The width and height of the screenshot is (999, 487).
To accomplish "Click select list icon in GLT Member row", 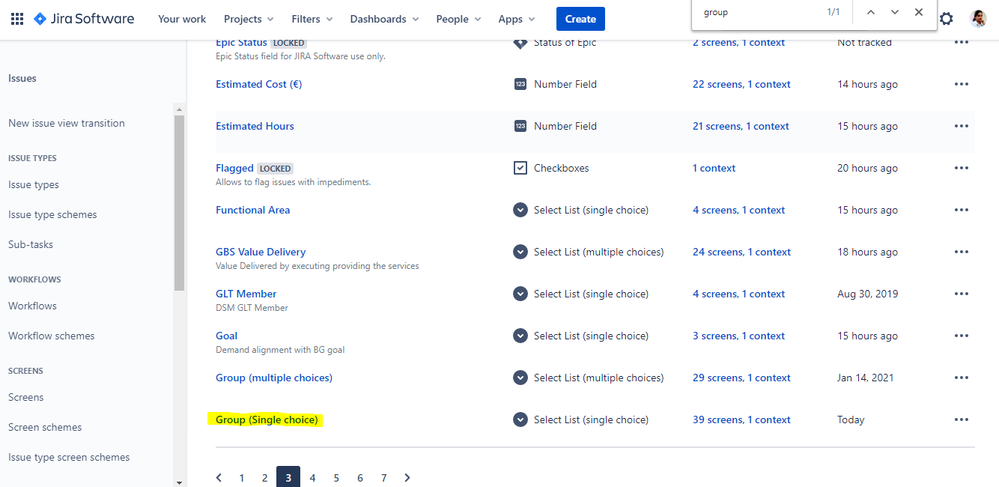I will 520,294.
